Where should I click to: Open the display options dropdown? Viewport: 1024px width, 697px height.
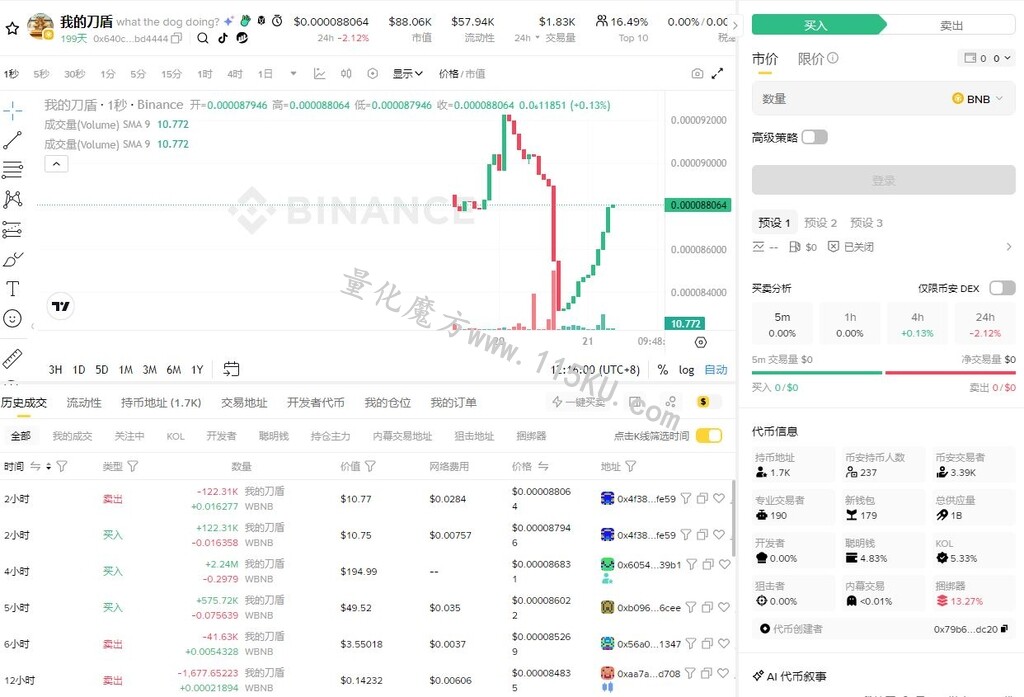point(408,74)
